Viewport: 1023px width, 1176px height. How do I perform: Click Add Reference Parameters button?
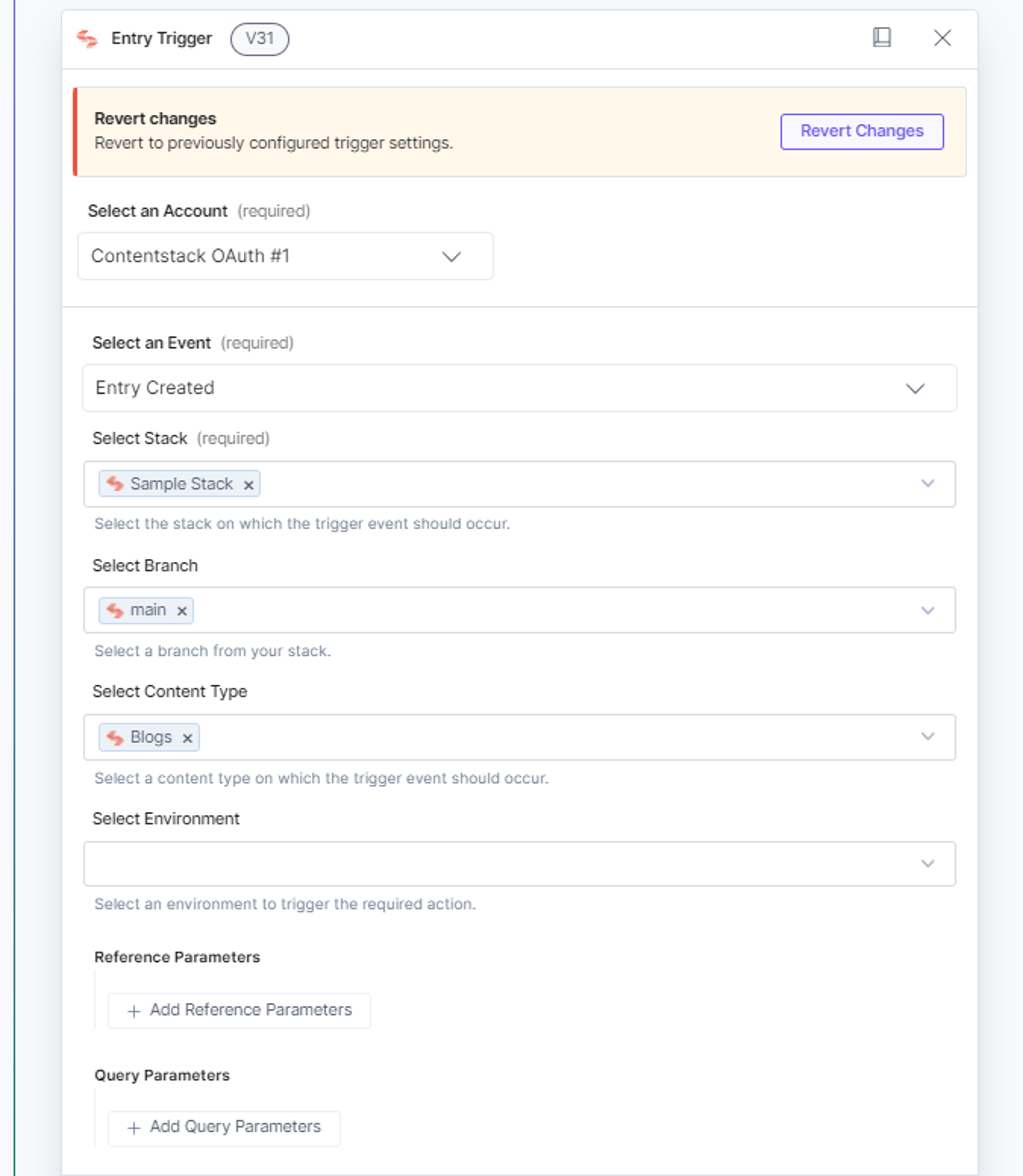point(239,1011)
